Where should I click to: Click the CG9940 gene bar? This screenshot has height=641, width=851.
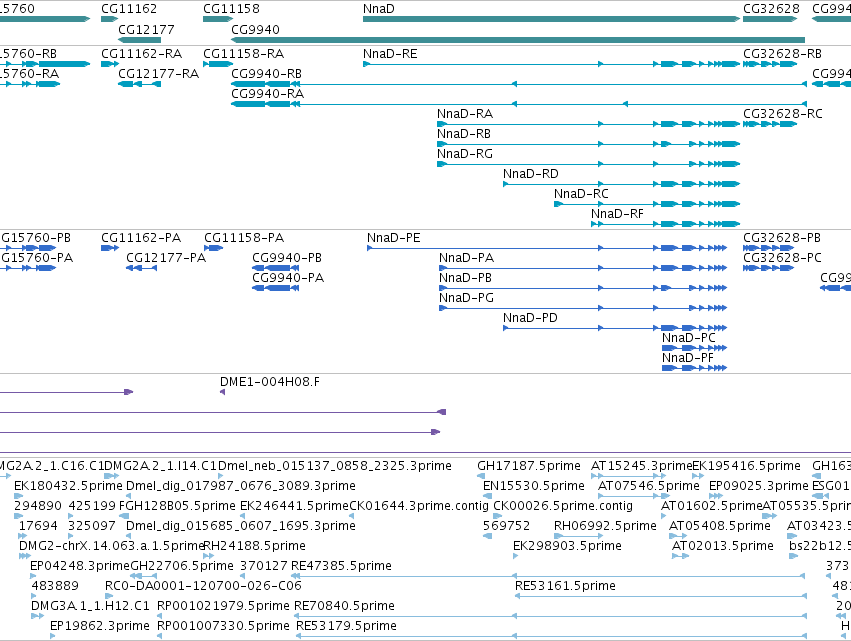[518, 40]
